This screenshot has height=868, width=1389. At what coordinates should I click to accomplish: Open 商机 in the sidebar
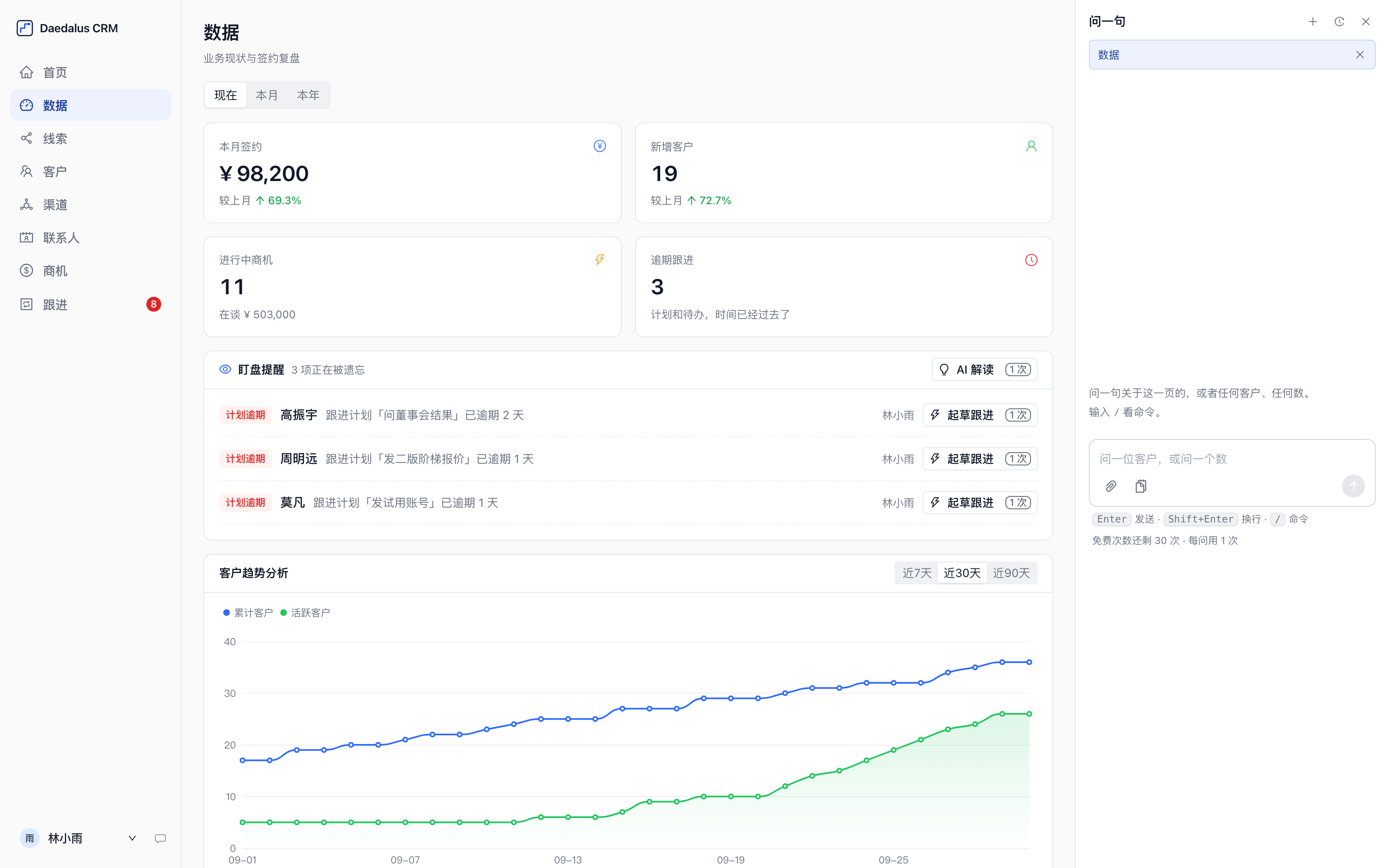90,271
